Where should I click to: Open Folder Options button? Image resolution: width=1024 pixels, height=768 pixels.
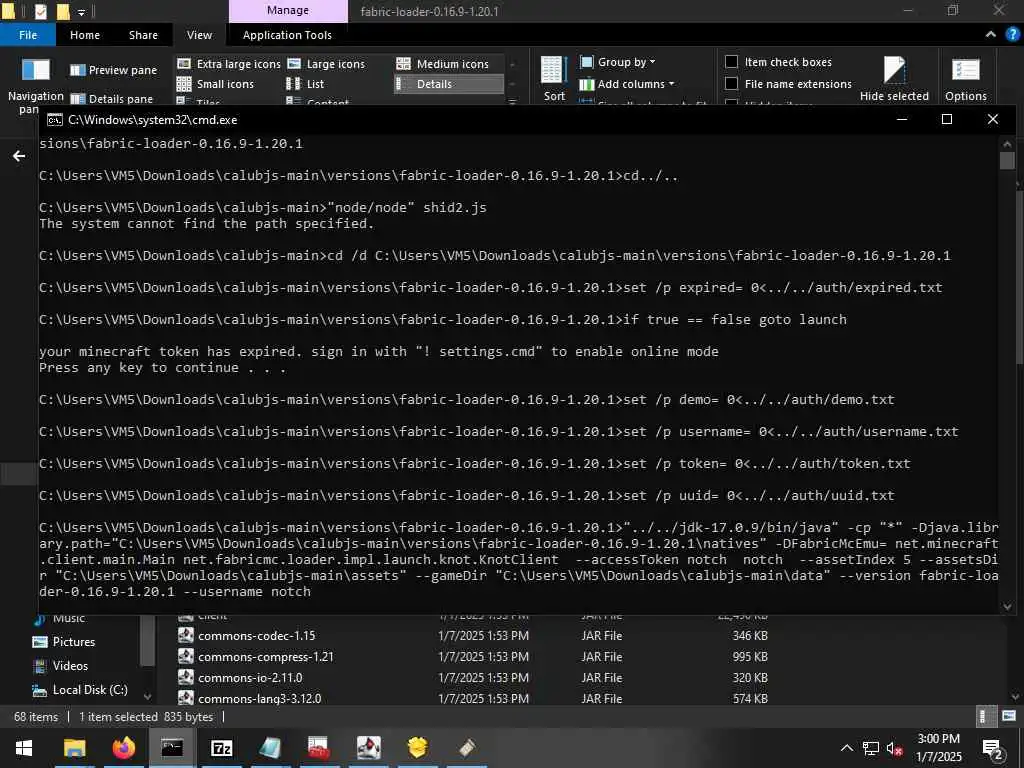click(x=965, y=78)
